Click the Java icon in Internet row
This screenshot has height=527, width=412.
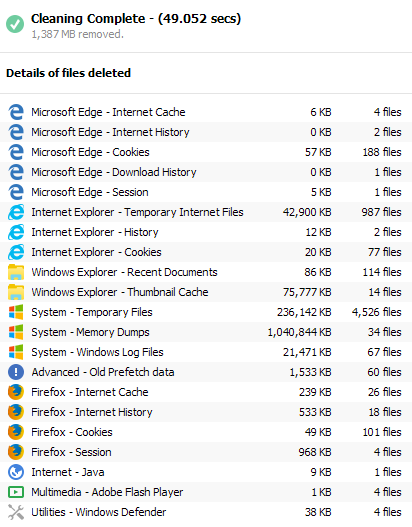click(x=16, y=472)
